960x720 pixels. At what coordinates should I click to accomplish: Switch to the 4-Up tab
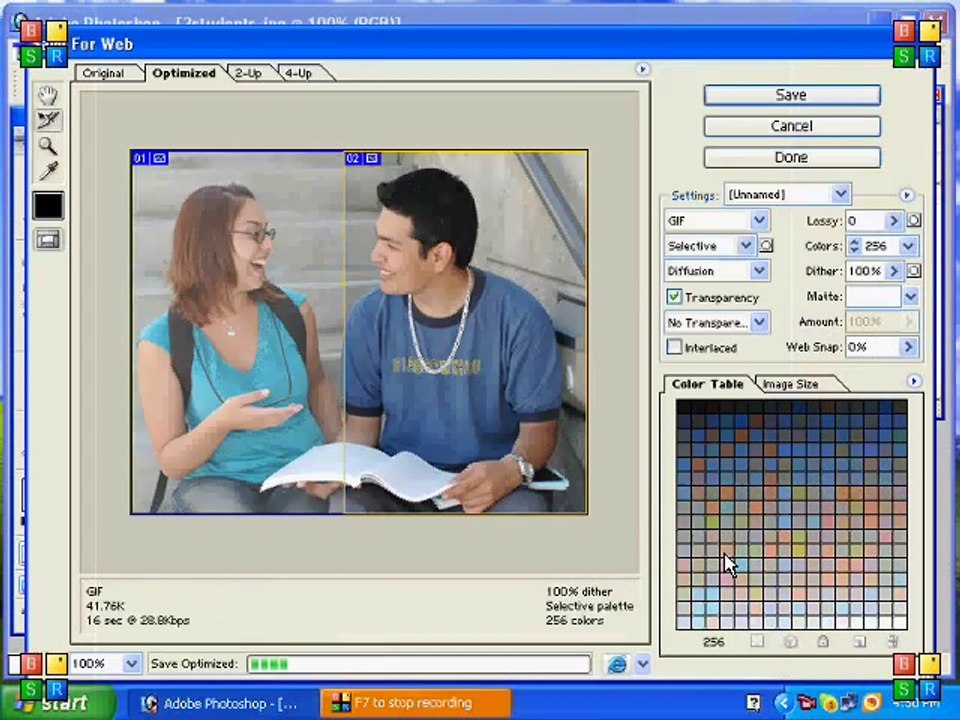tap(299, 73)
